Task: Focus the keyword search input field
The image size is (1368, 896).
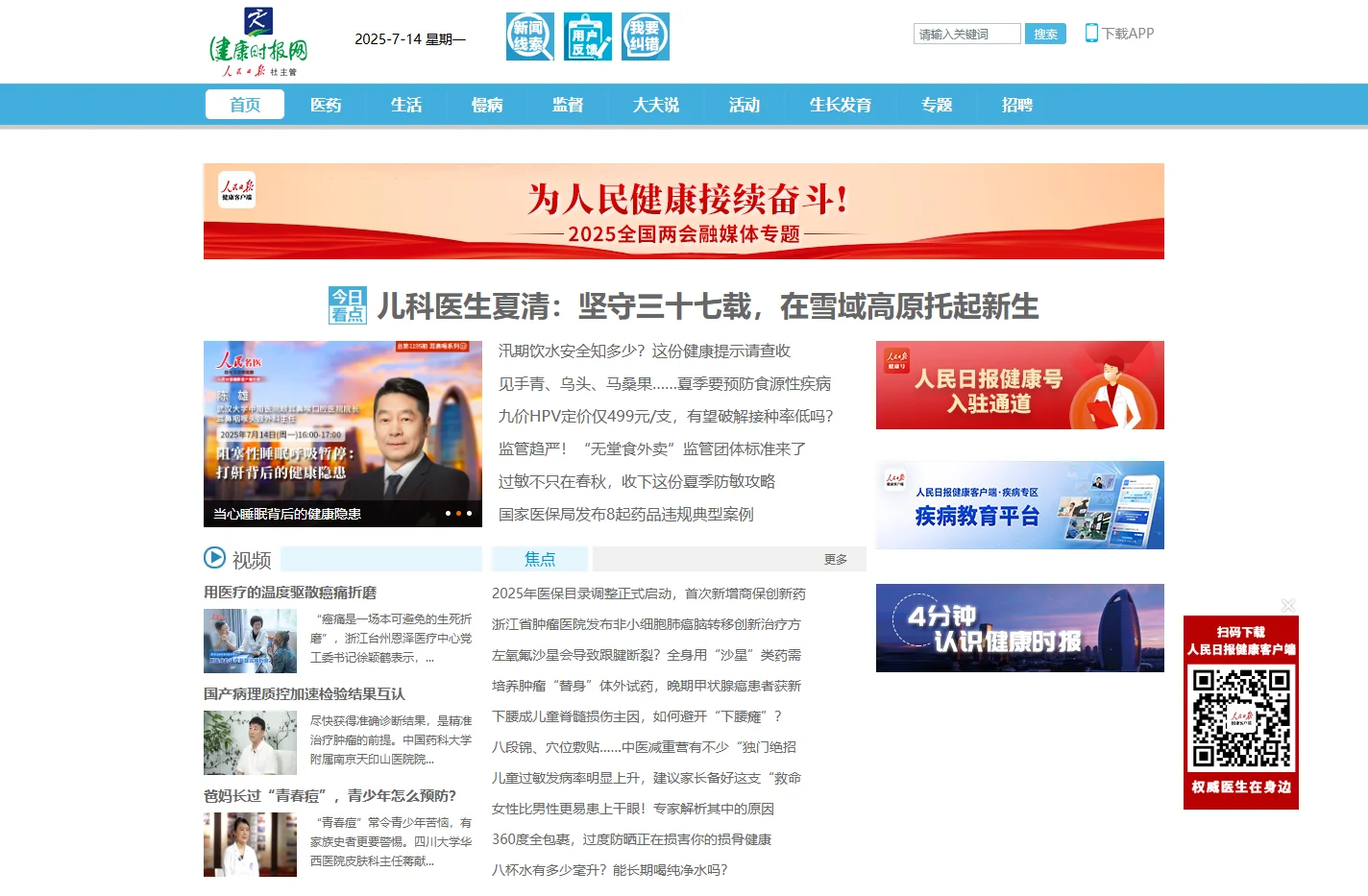Action: click(966, 34)
